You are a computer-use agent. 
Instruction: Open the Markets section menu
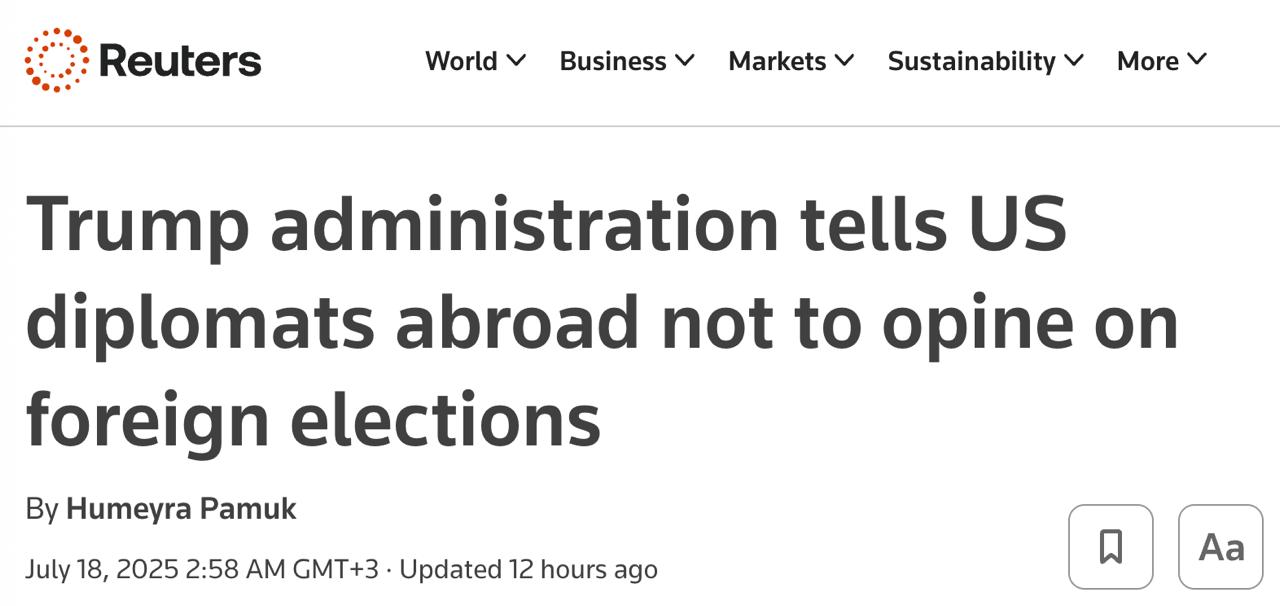pyautogui.click(x=777, y=61)
